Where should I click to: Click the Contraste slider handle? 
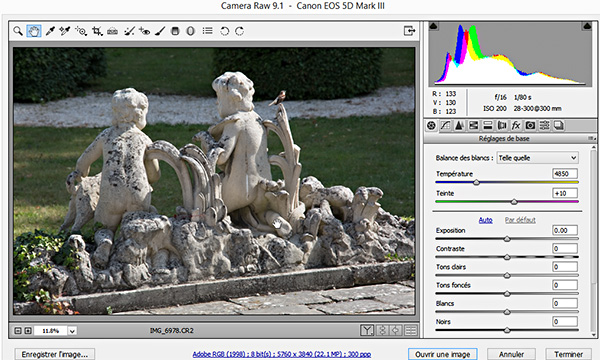(x=507, y=257)
